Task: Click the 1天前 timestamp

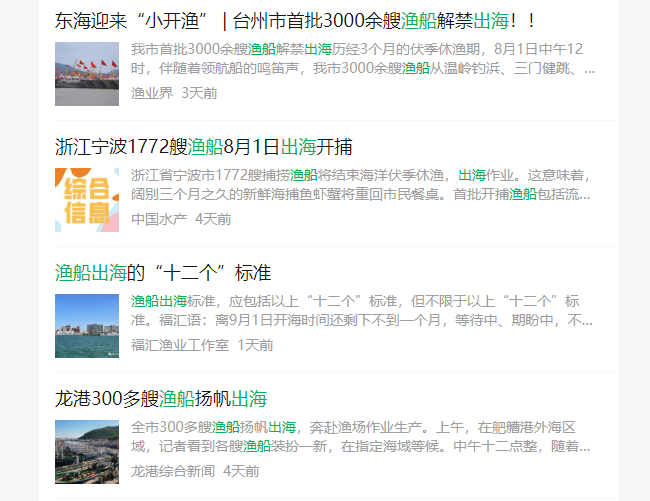Action: point(255,345)
